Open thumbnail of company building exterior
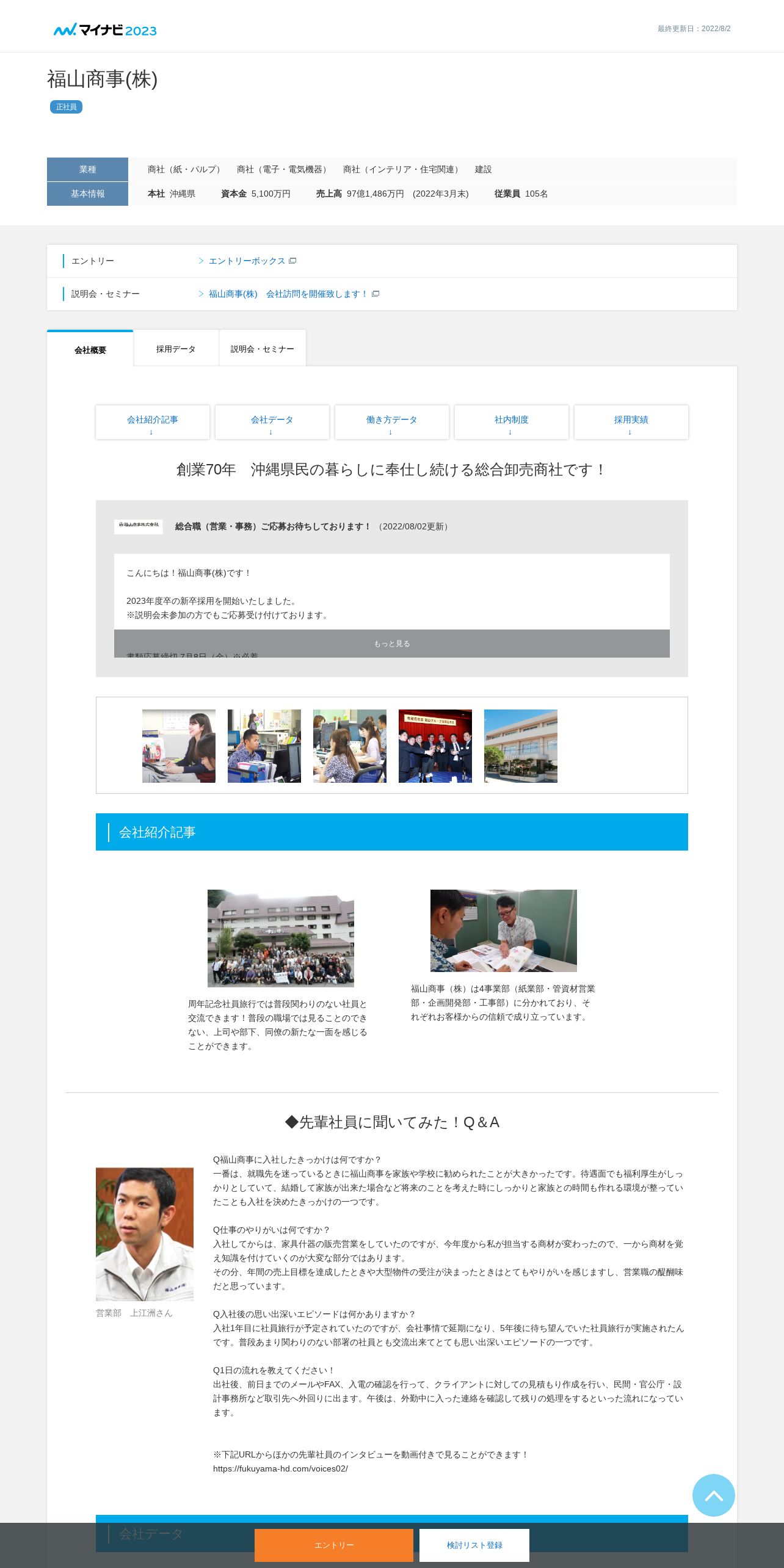Screen dimensions: 784x1568 tap(521, 746)
